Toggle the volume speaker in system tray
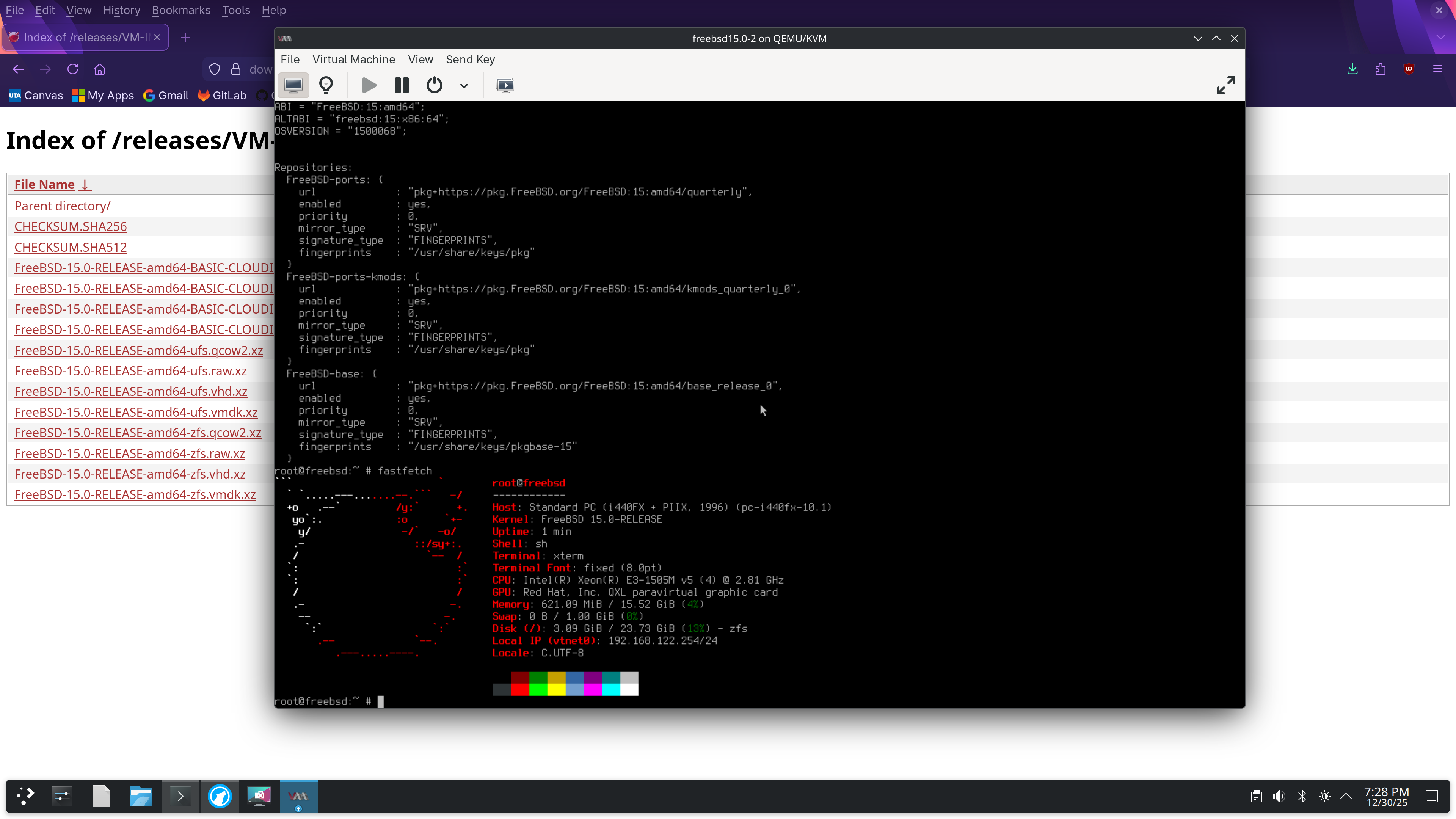Viewport: 1456px width, 819px height. point(1279,796)
